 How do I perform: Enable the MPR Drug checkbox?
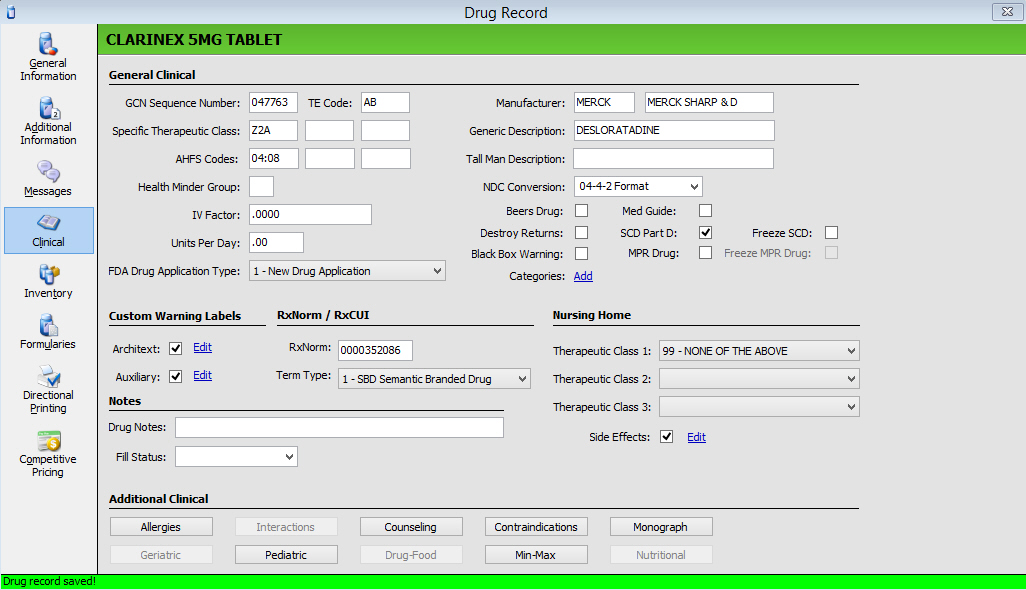[x=705, y=252]
